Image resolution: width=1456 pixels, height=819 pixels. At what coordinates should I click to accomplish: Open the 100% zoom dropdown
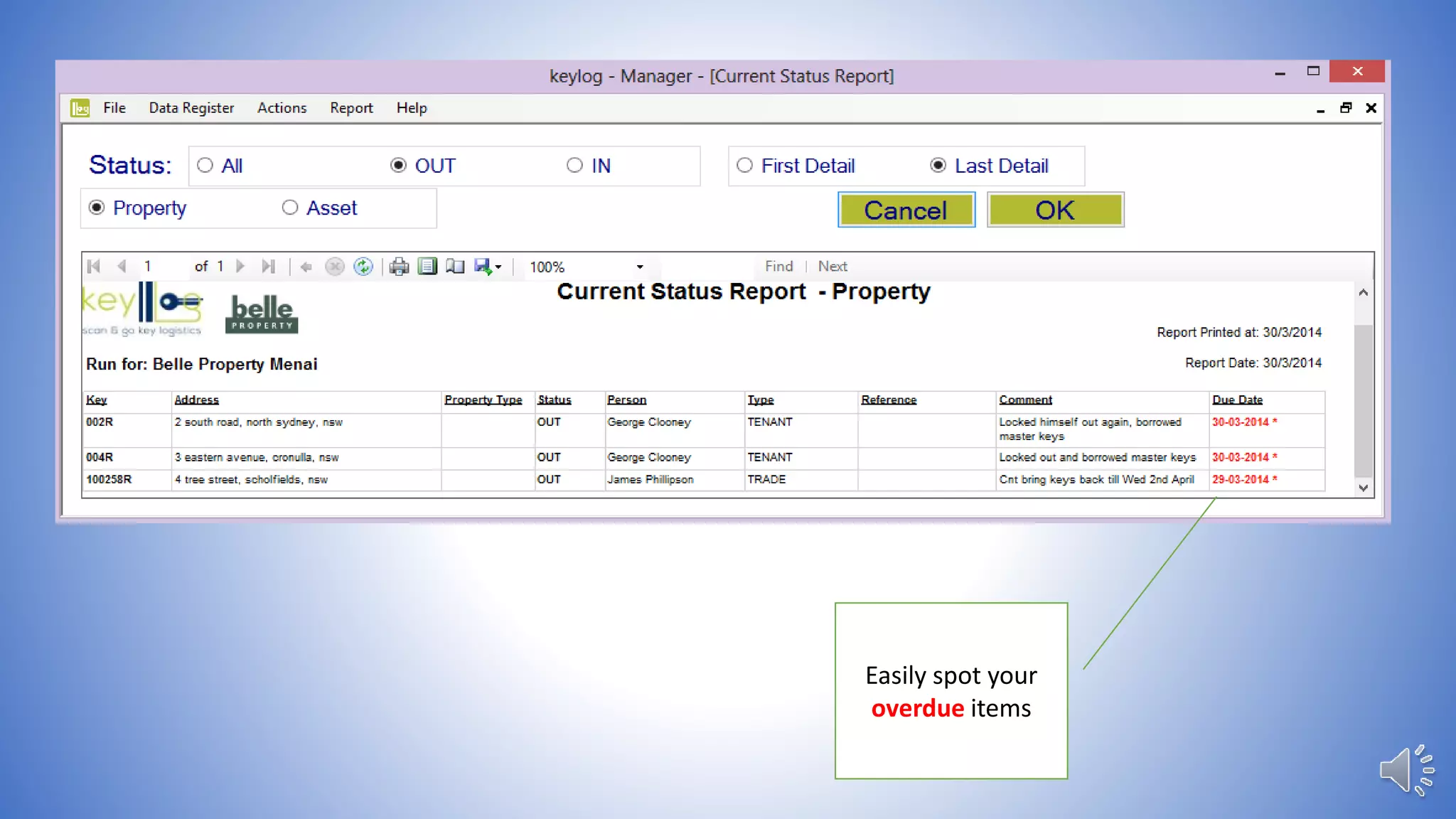[x=639, y=267]
